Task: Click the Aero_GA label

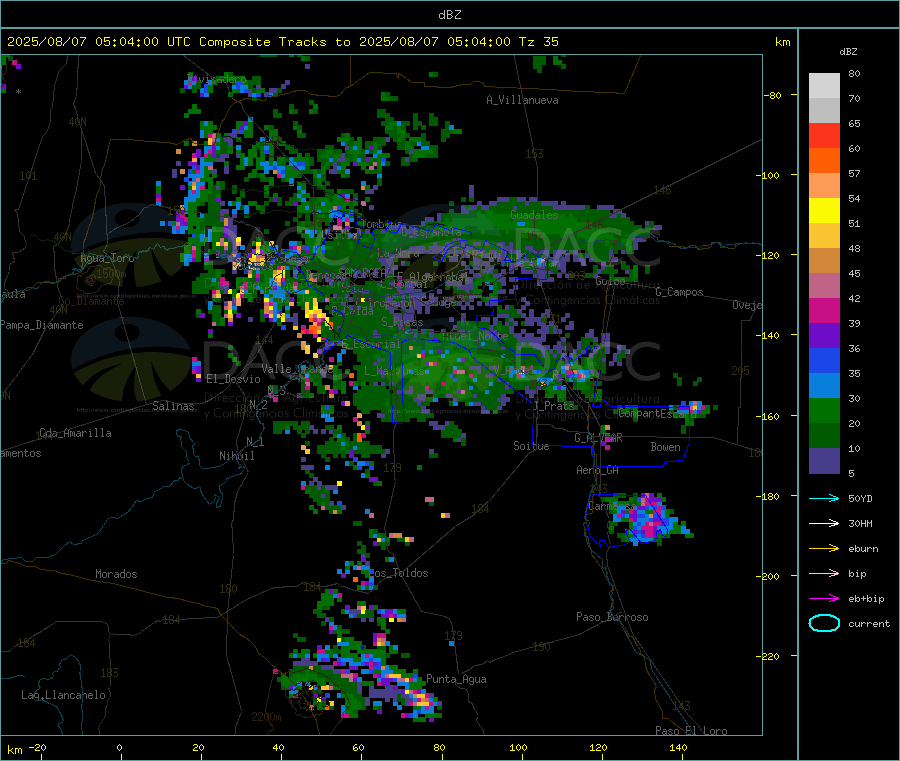Action: pyautogui.click(x=597, y=470)
